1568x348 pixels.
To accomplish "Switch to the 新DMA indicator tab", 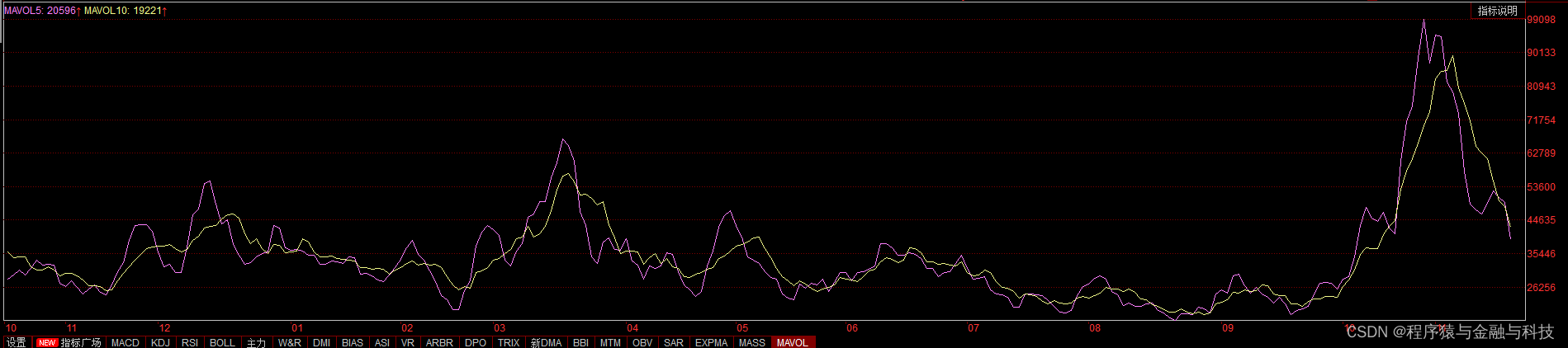I will 547,342.
